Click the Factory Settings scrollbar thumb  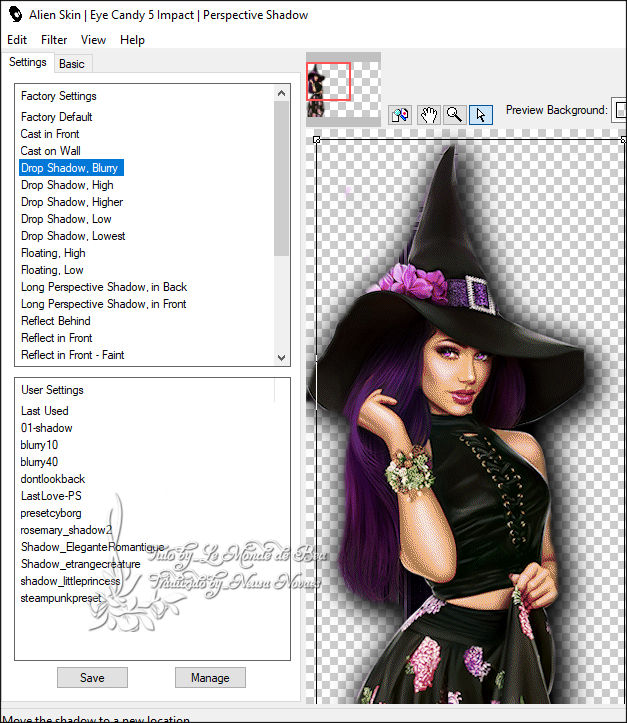tap(281, 178)
